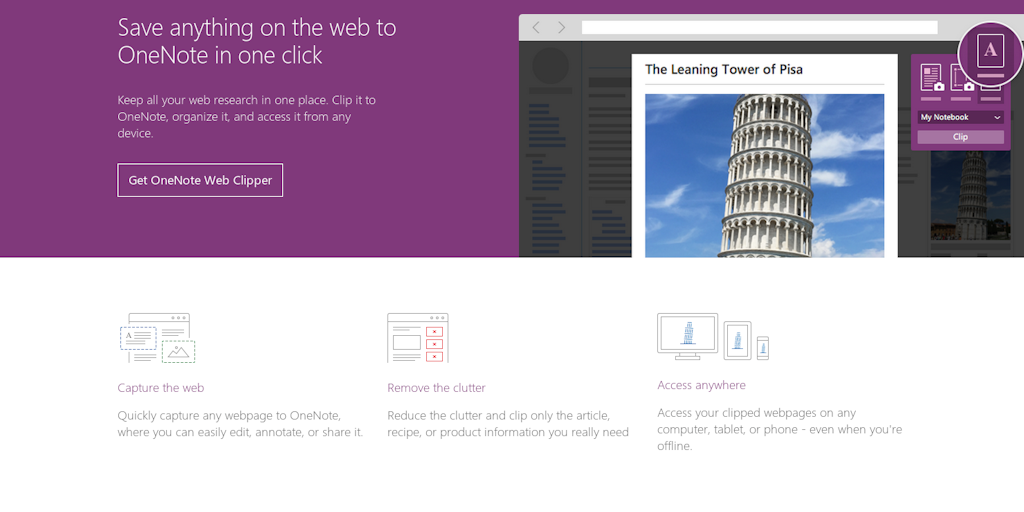This screenshot has width=1024, height=512.
Task: Select the full page clip mode icon
Action: tap(931, 78)
